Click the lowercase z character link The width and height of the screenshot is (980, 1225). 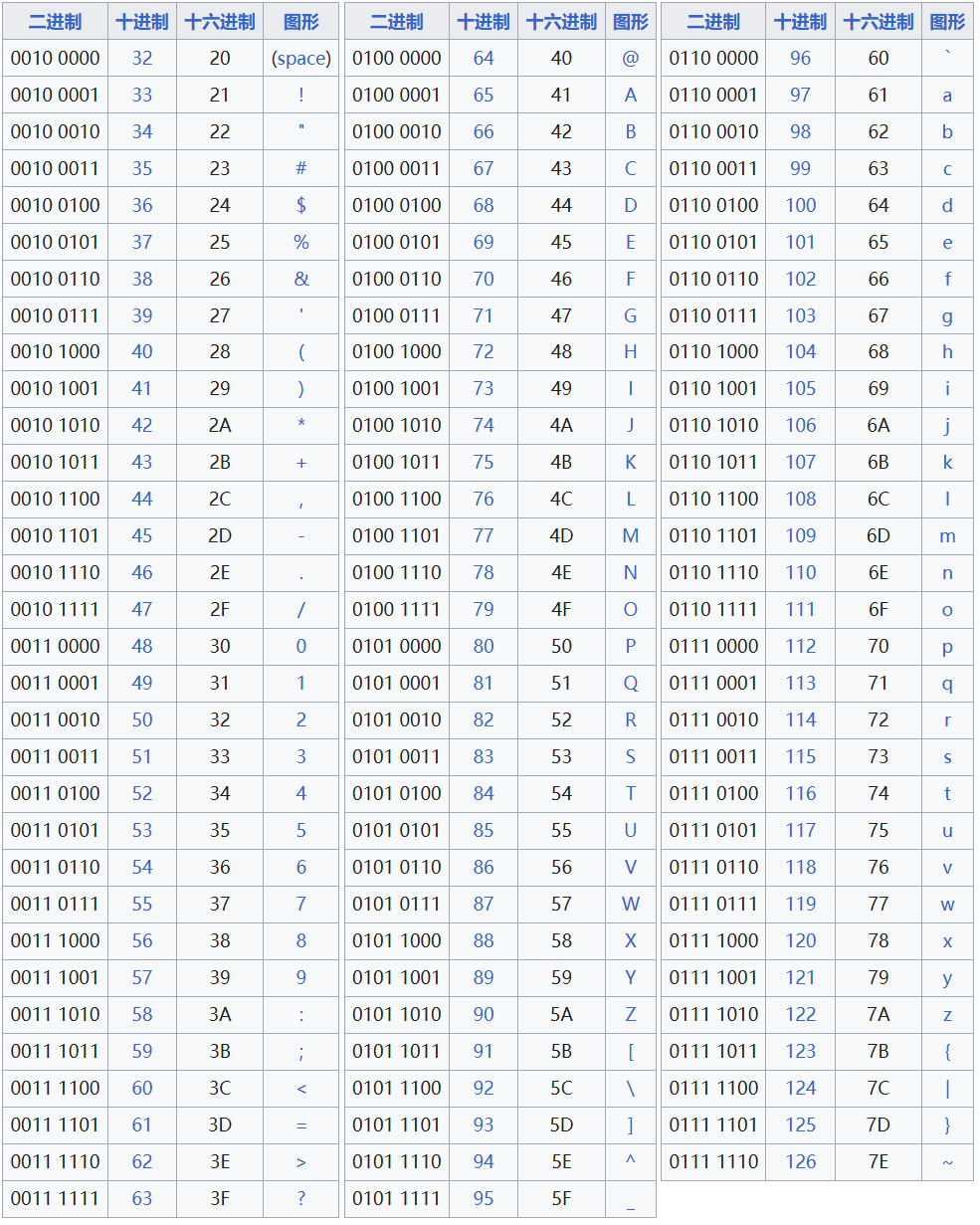pos(947,1014)
